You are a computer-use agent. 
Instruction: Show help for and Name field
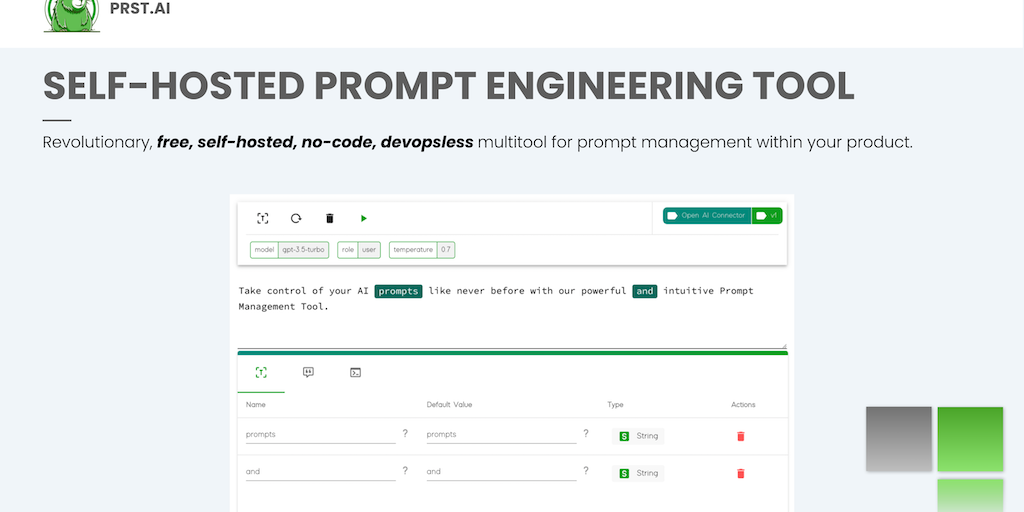(405, 471)
